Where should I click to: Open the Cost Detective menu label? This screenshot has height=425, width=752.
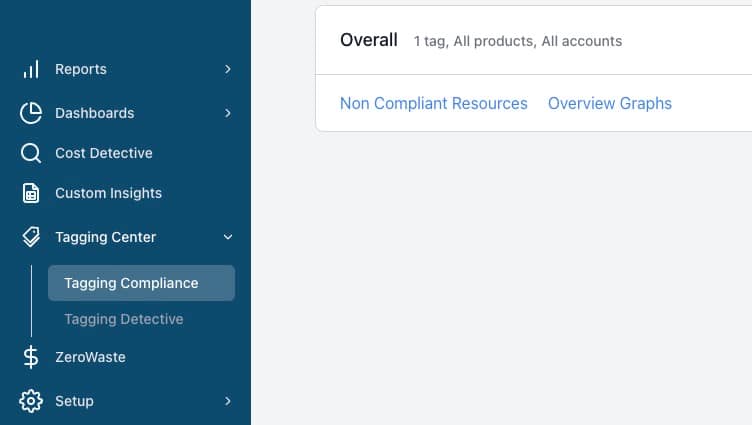click(x=104, y=153)
